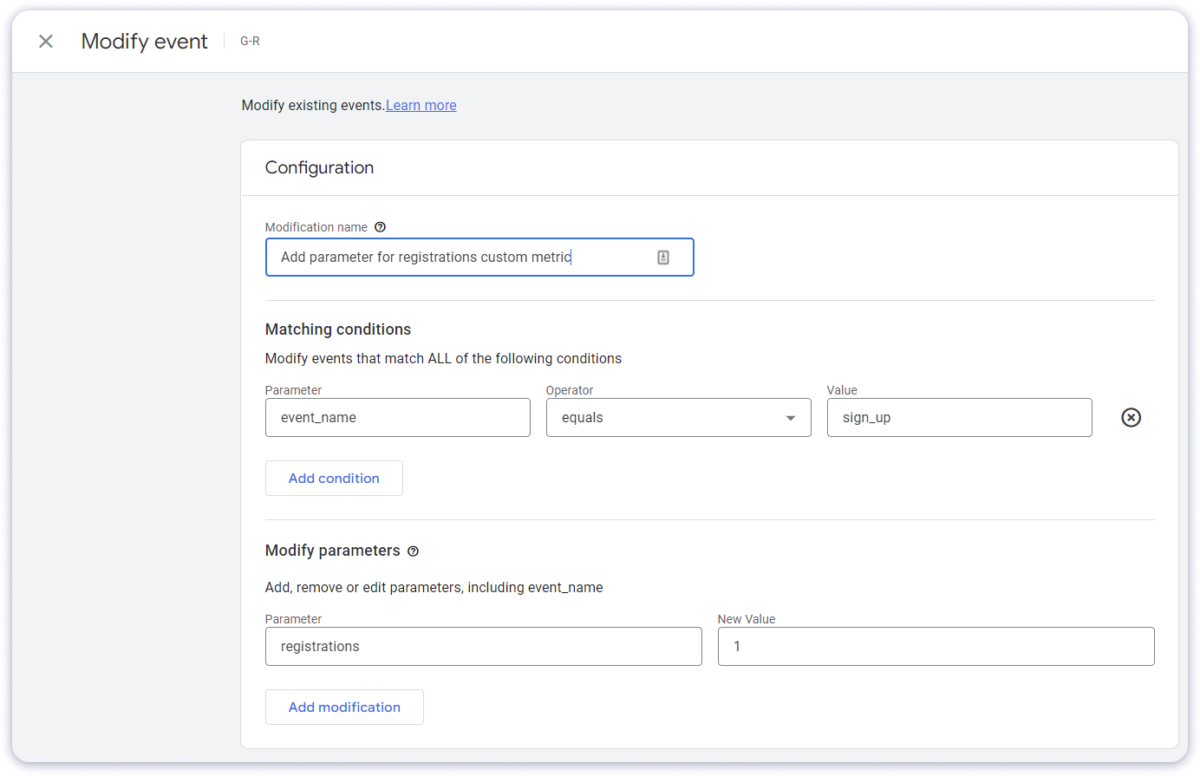Remove the sign_up matching condition
The width and height of the screenshot is (1200, 776).
click(x=1131, y=417)
